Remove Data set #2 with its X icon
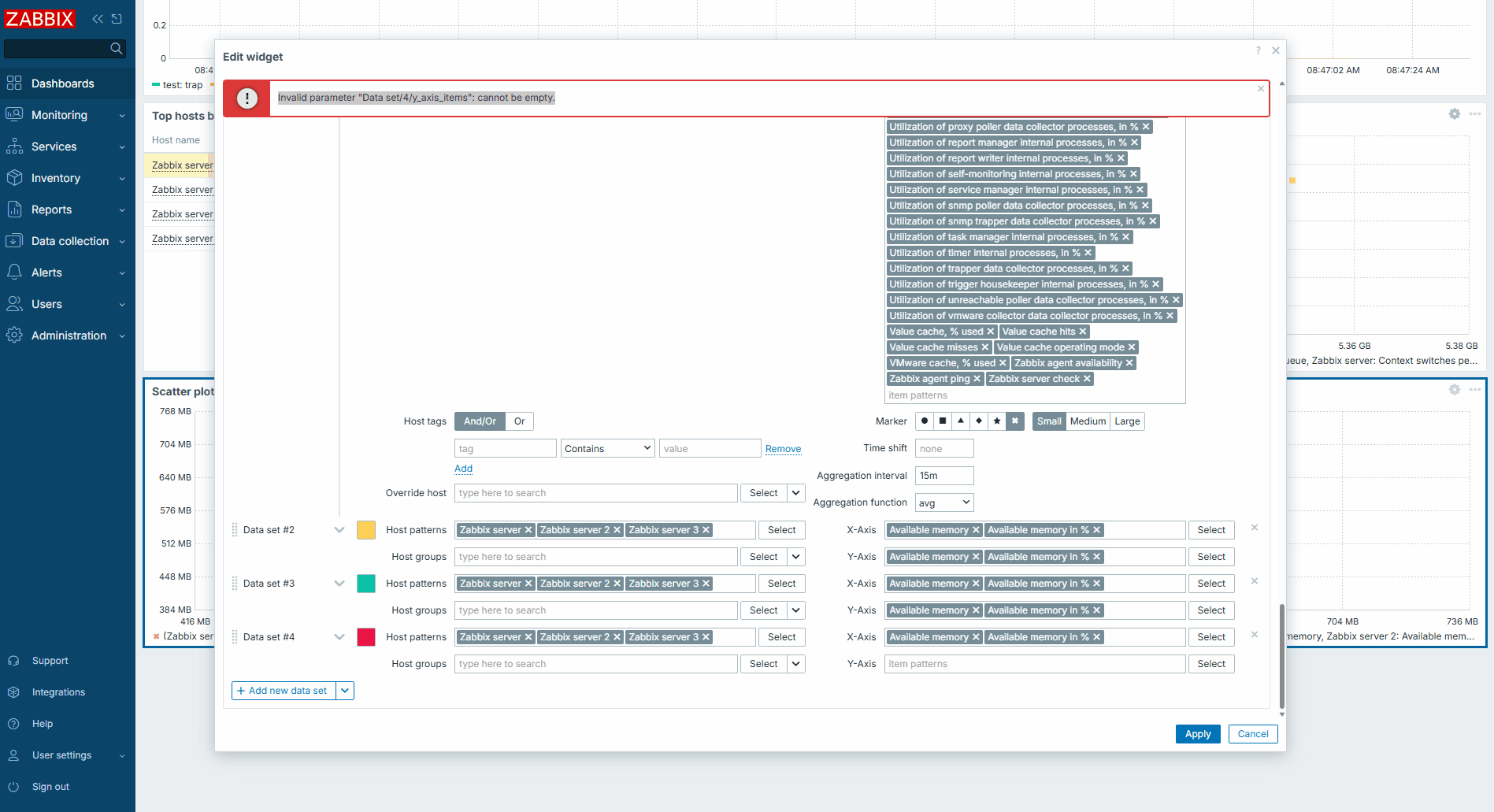Screen dimensions: 1494x812 pos(1255,528)
